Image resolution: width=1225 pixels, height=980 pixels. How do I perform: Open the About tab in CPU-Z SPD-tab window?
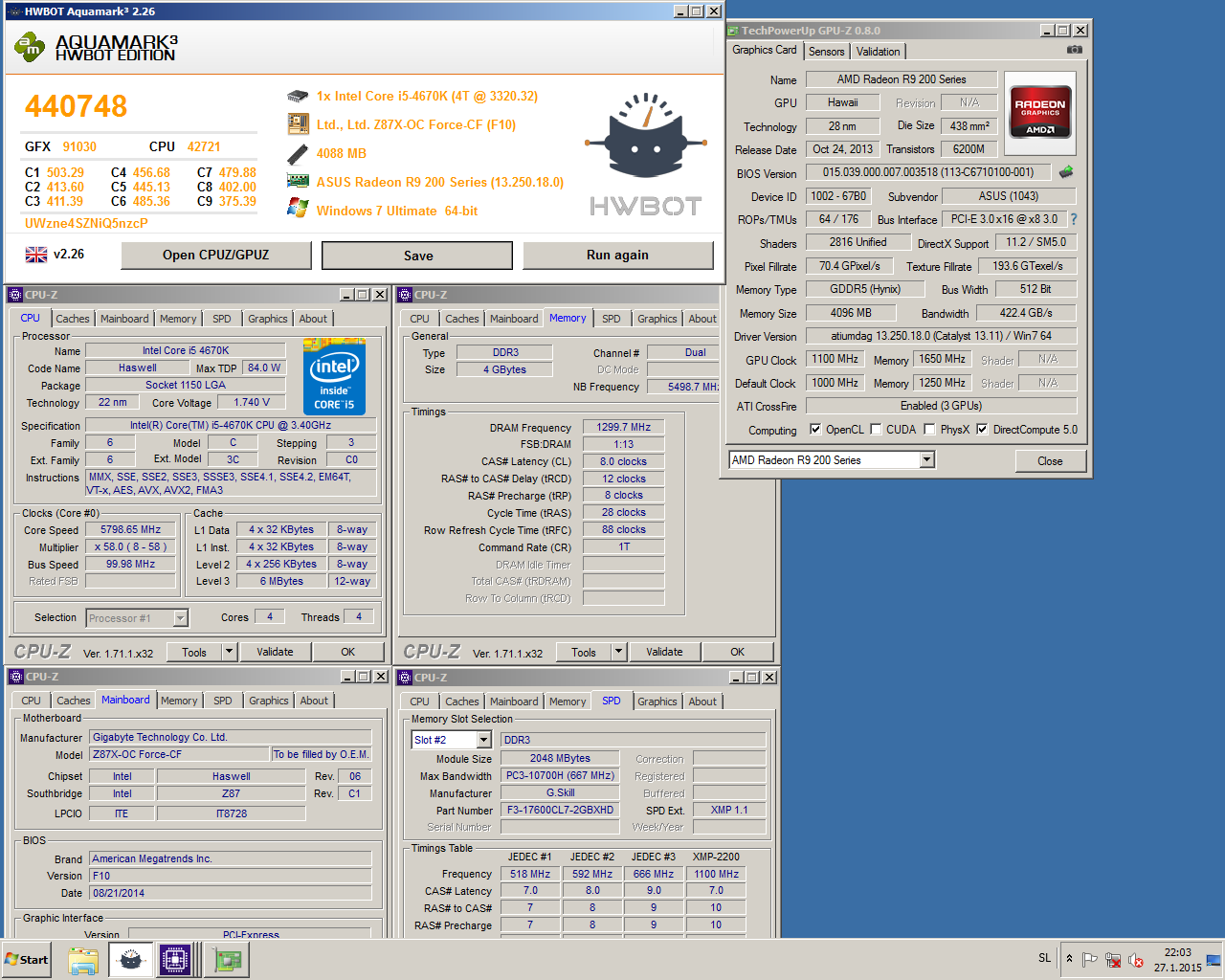702,702
